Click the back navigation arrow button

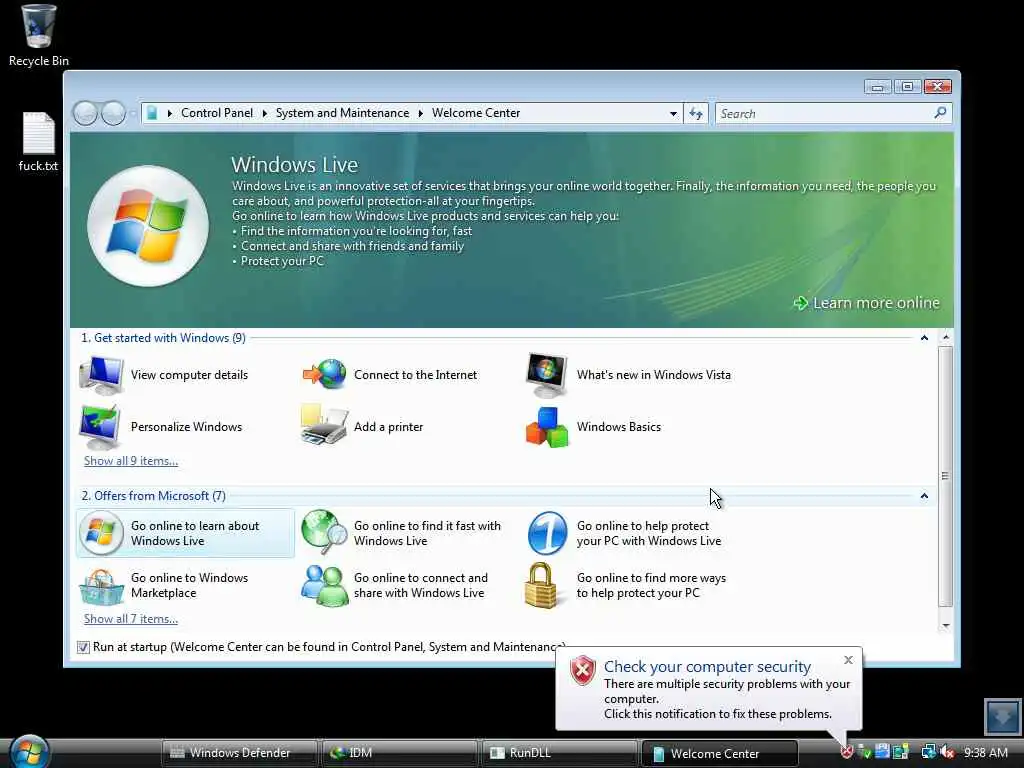pos(85,114)
